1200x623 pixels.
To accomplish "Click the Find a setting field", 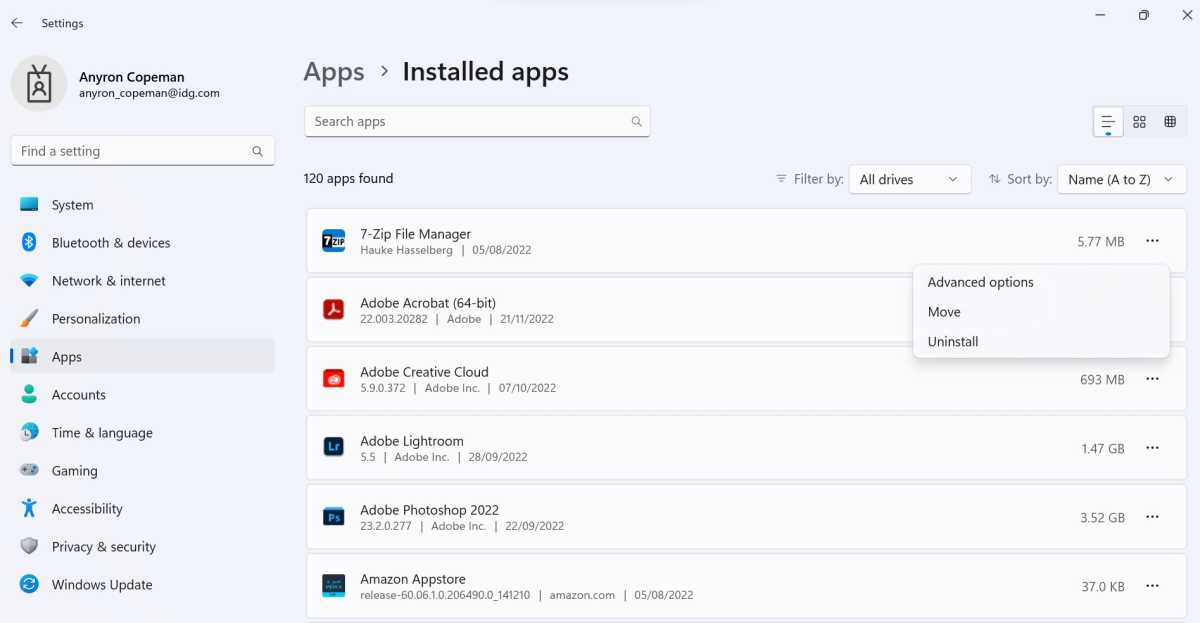I will [x=142, y=151].
